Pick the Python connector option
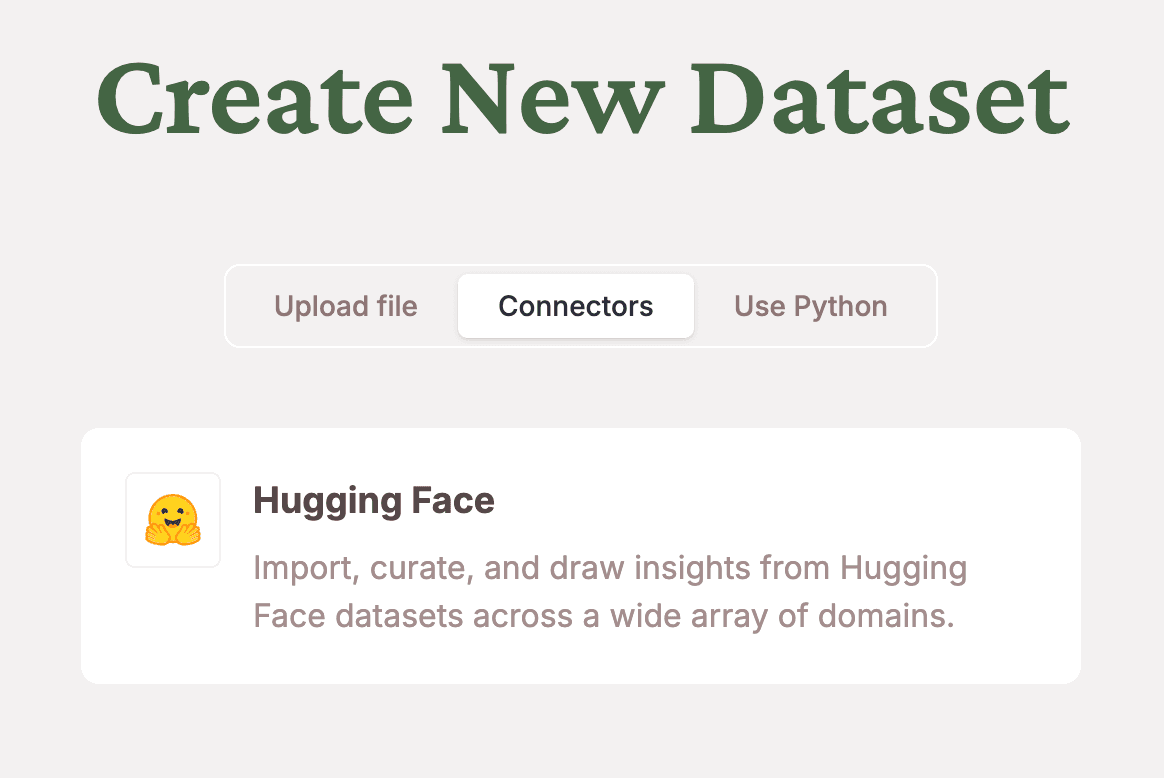 (x=810, y=306)
